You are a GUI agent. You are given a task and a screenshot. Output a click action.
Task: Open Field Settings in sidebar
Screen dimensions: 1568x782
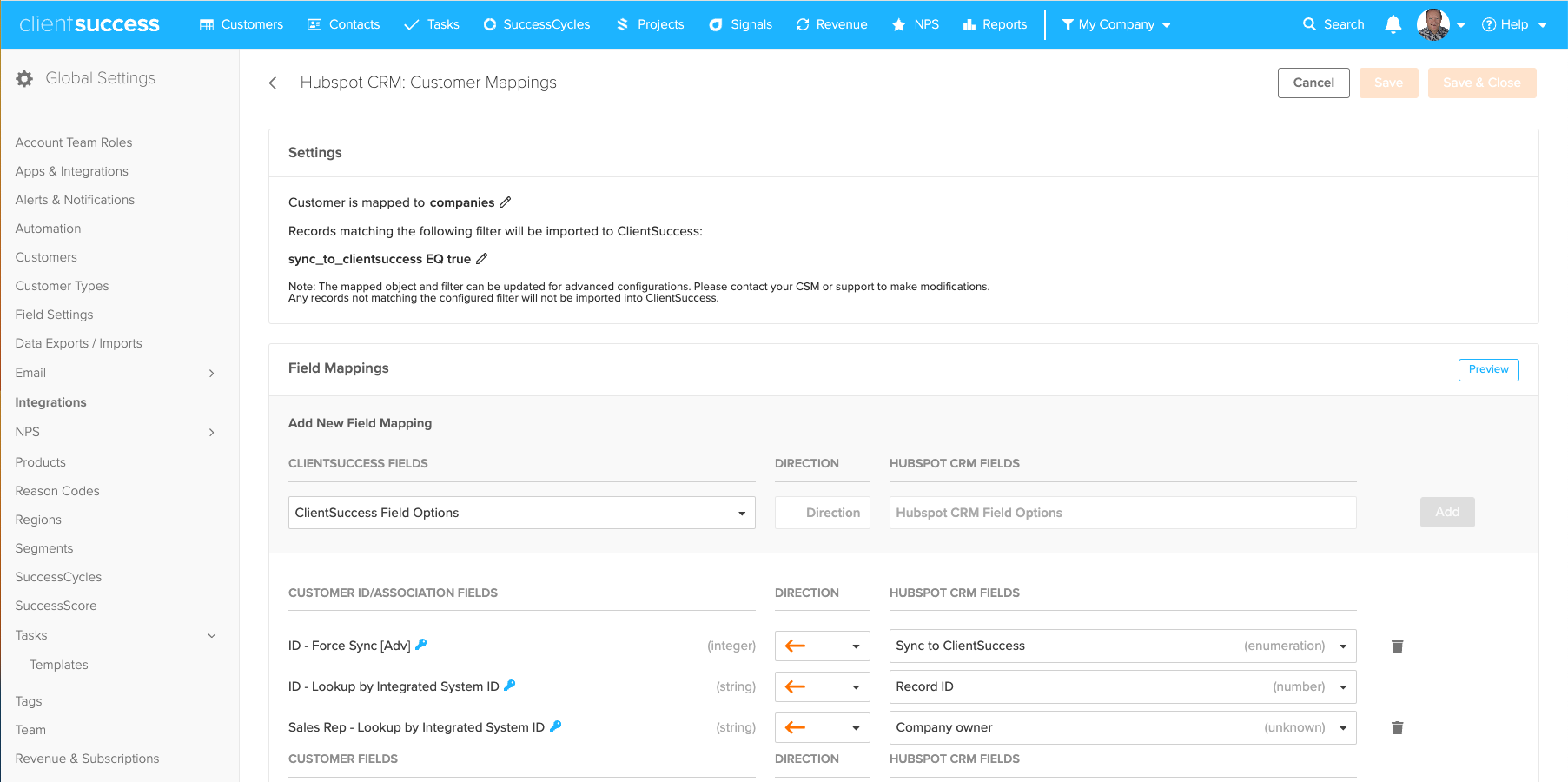pyautogui.click(x=54, y=315)
